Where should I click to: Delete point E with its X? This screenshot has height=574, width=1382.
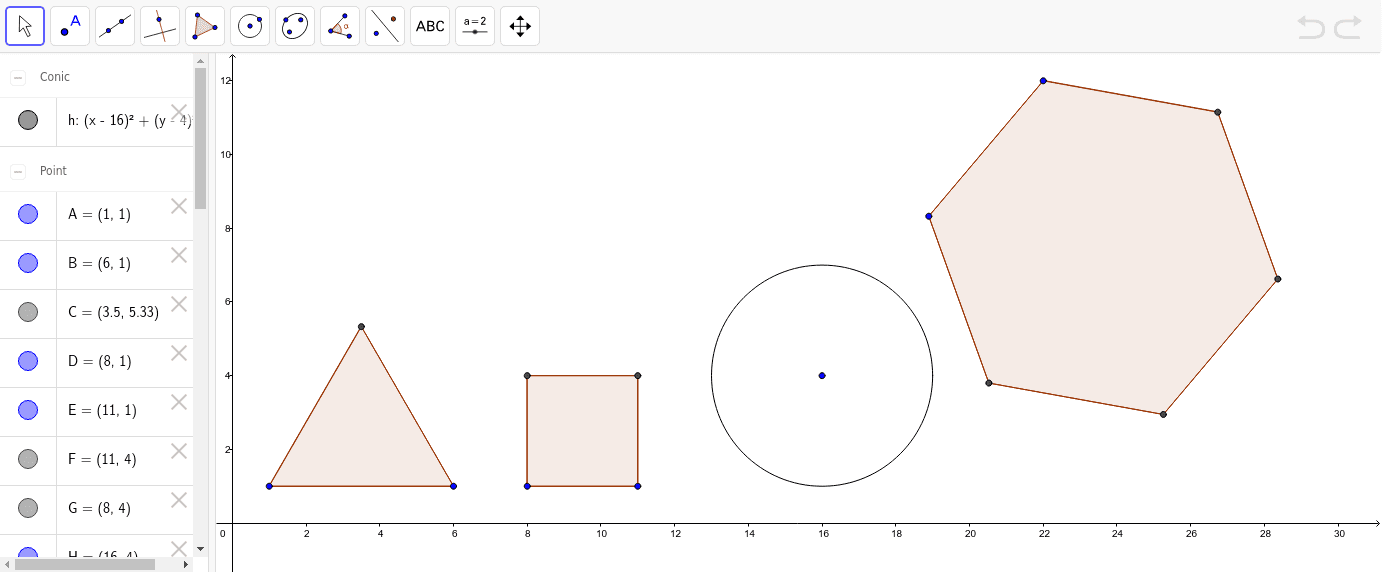[179, 402]
